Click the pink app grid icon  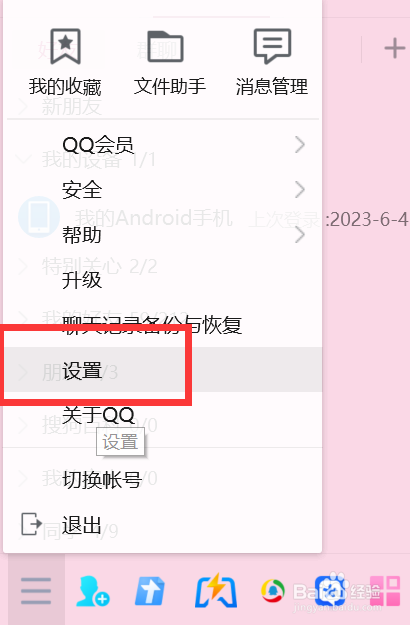pos(384,591)
